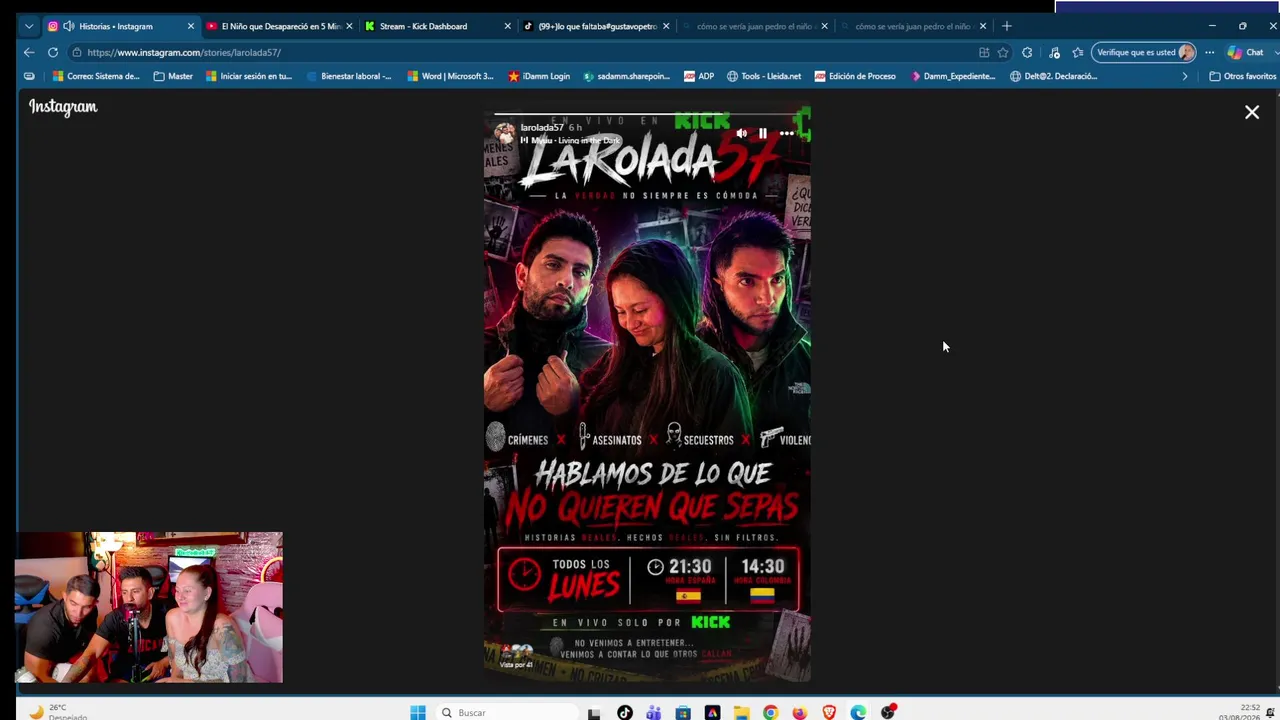Open Microsoft Edge from the taskbar

(x=858, y=713)
